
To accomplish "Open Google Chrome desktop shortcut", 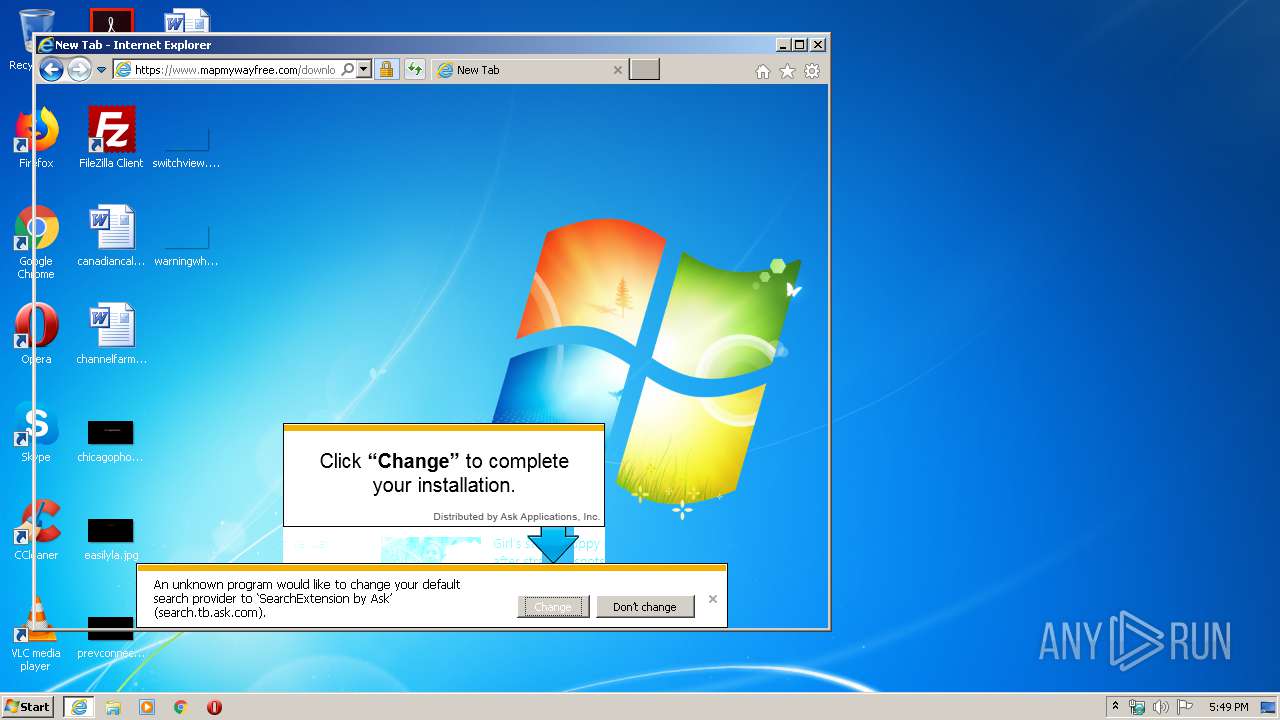I will coord(36,242).
